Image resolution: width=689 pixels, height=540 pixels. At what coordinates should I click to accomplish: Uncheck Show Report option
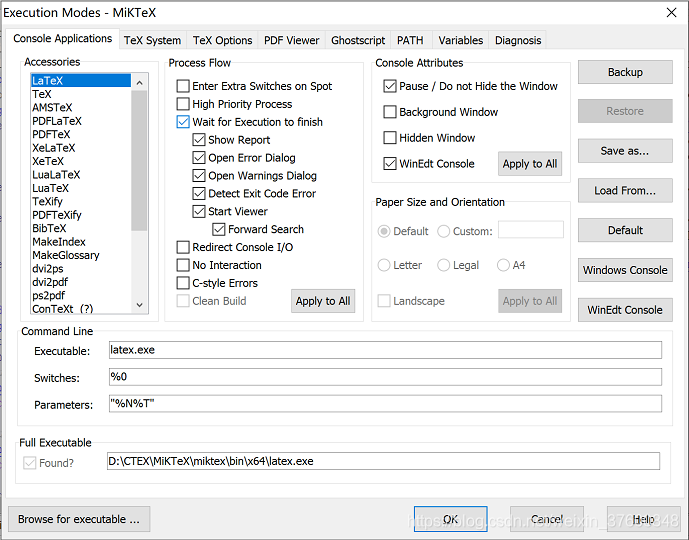click(x=199, y=140)
